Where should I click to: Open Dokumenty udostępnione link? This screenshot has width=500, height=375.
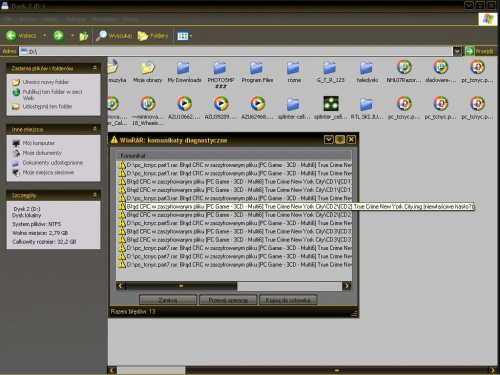(x=53, y=163)
